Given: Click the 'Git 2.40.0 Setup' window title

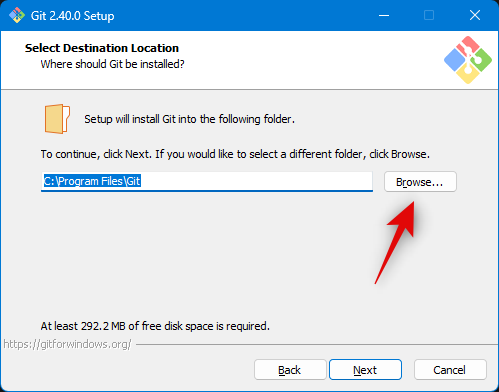Looking at the screenshot, I should (x=72, y=16).
